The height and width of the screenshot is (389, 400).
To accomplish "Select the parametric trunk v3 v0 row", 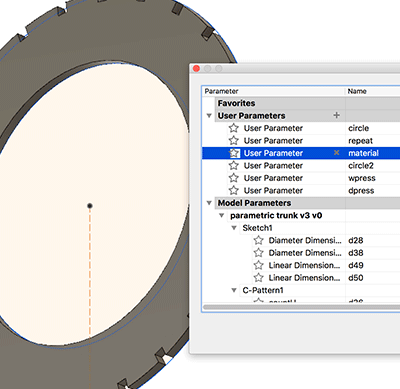I will coord(276,215).
